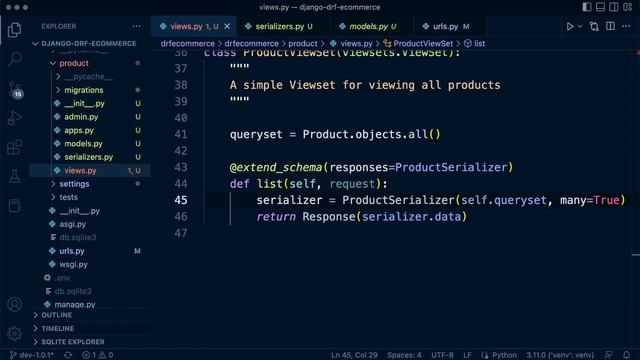Open the Accounts menu icon

tap(15, 304)
